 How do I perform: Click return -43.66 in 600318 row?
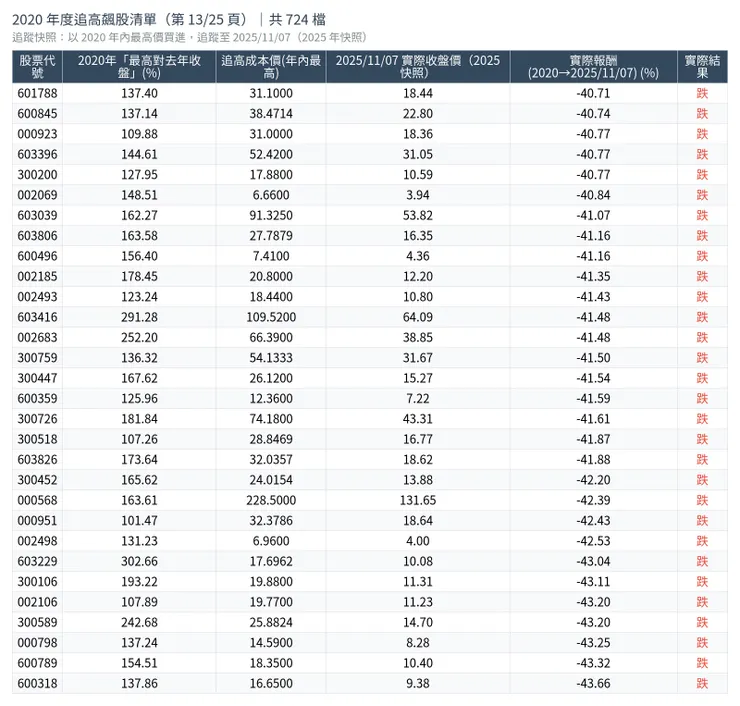593,683
